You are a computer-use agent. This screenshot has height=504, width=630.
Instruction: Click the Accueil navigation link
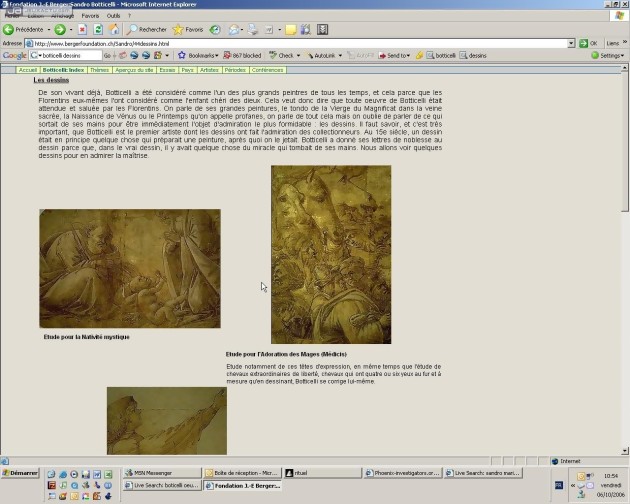tap(28, 70)
